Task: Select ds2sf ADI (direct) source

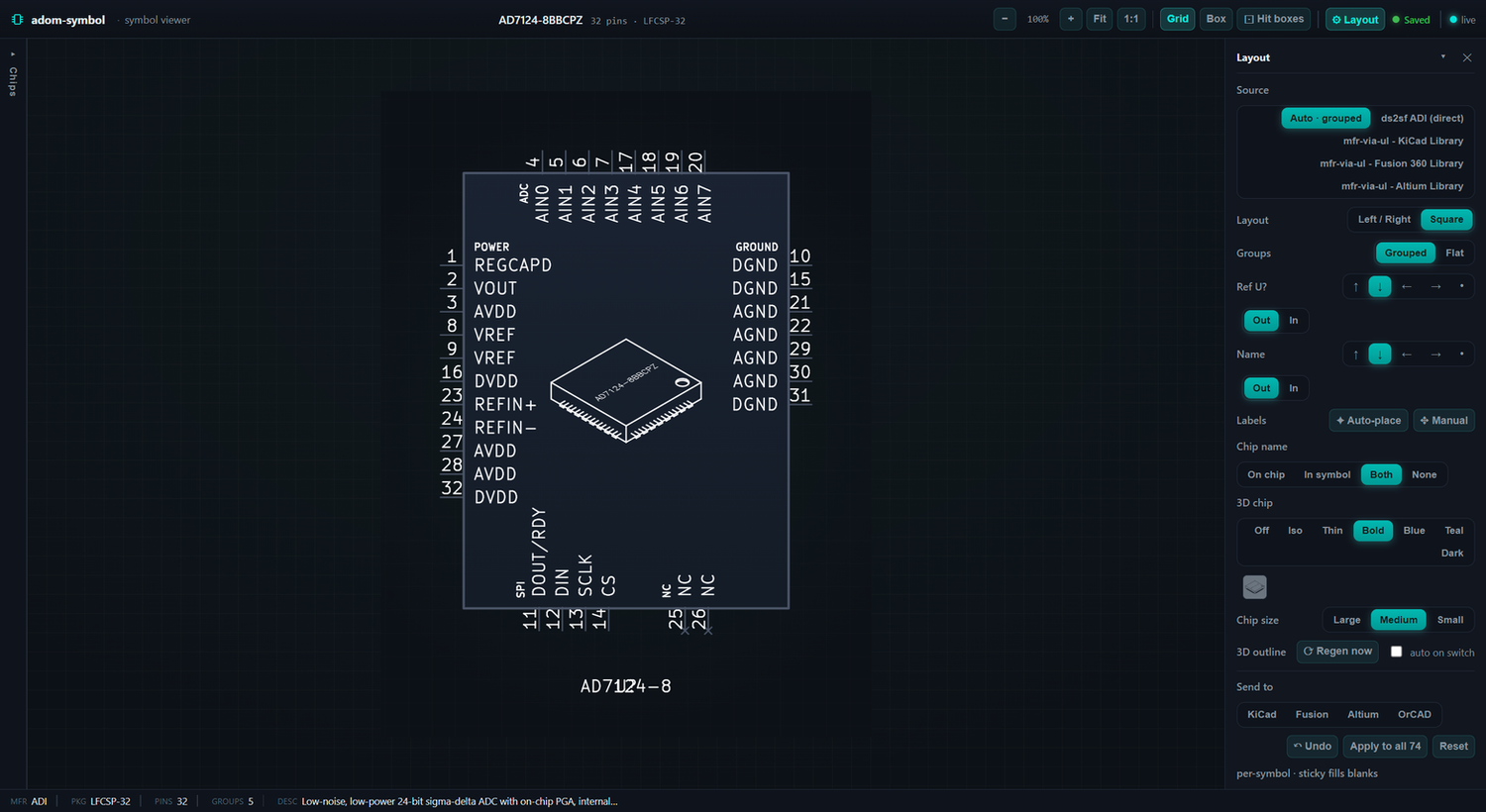Action: (x=1422, y=118)
